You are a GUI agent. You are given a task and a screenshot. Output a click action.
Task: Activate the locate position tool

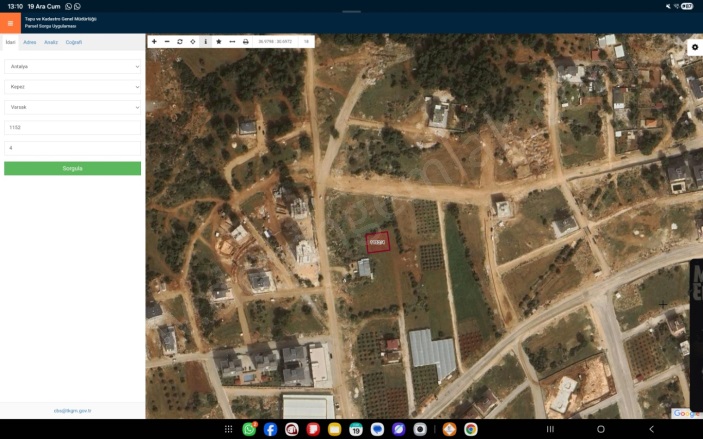point(193,42)
